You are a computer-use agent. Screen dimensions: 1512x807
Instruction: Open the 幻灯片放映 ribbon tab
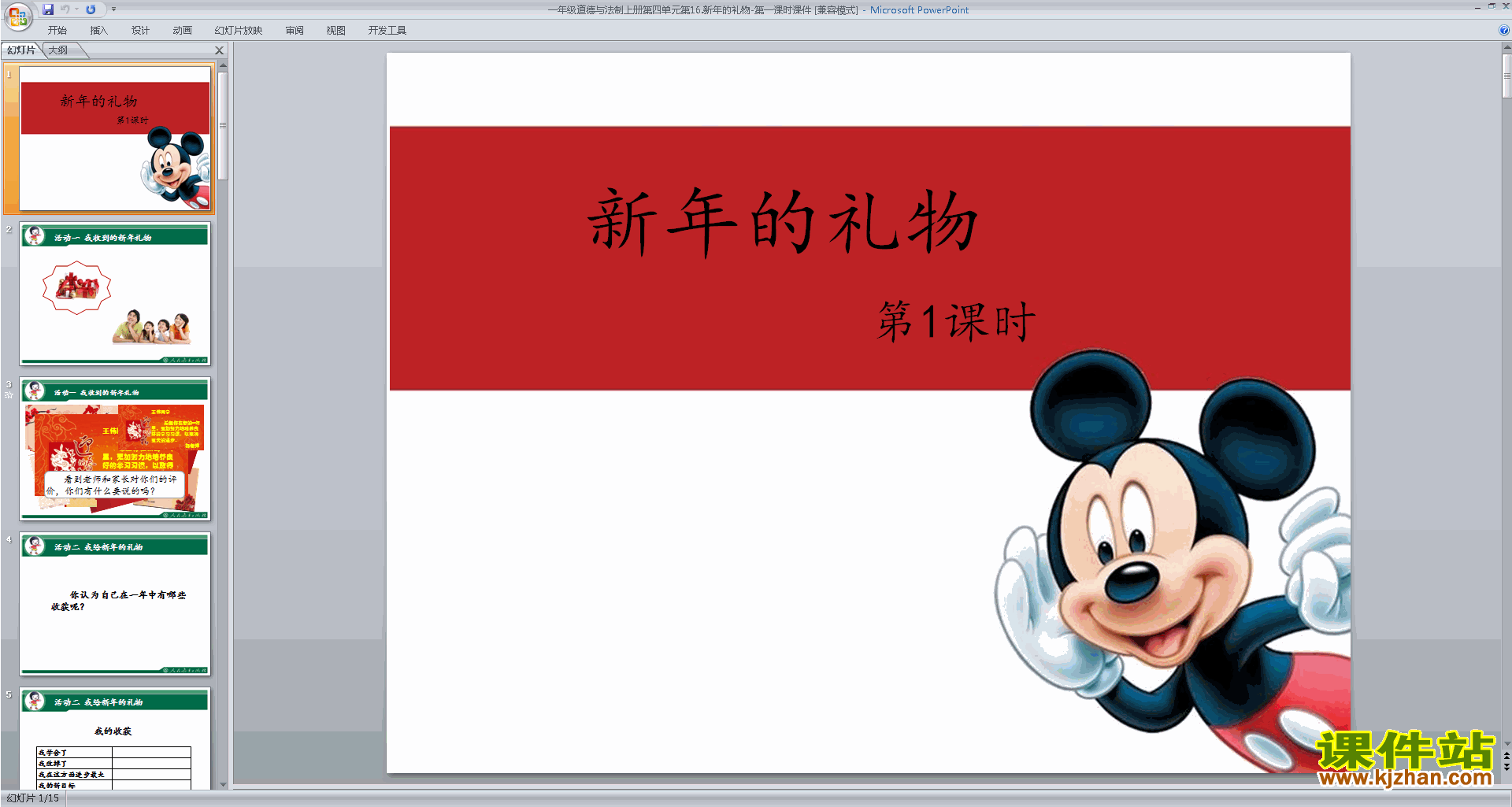(239, 31)
